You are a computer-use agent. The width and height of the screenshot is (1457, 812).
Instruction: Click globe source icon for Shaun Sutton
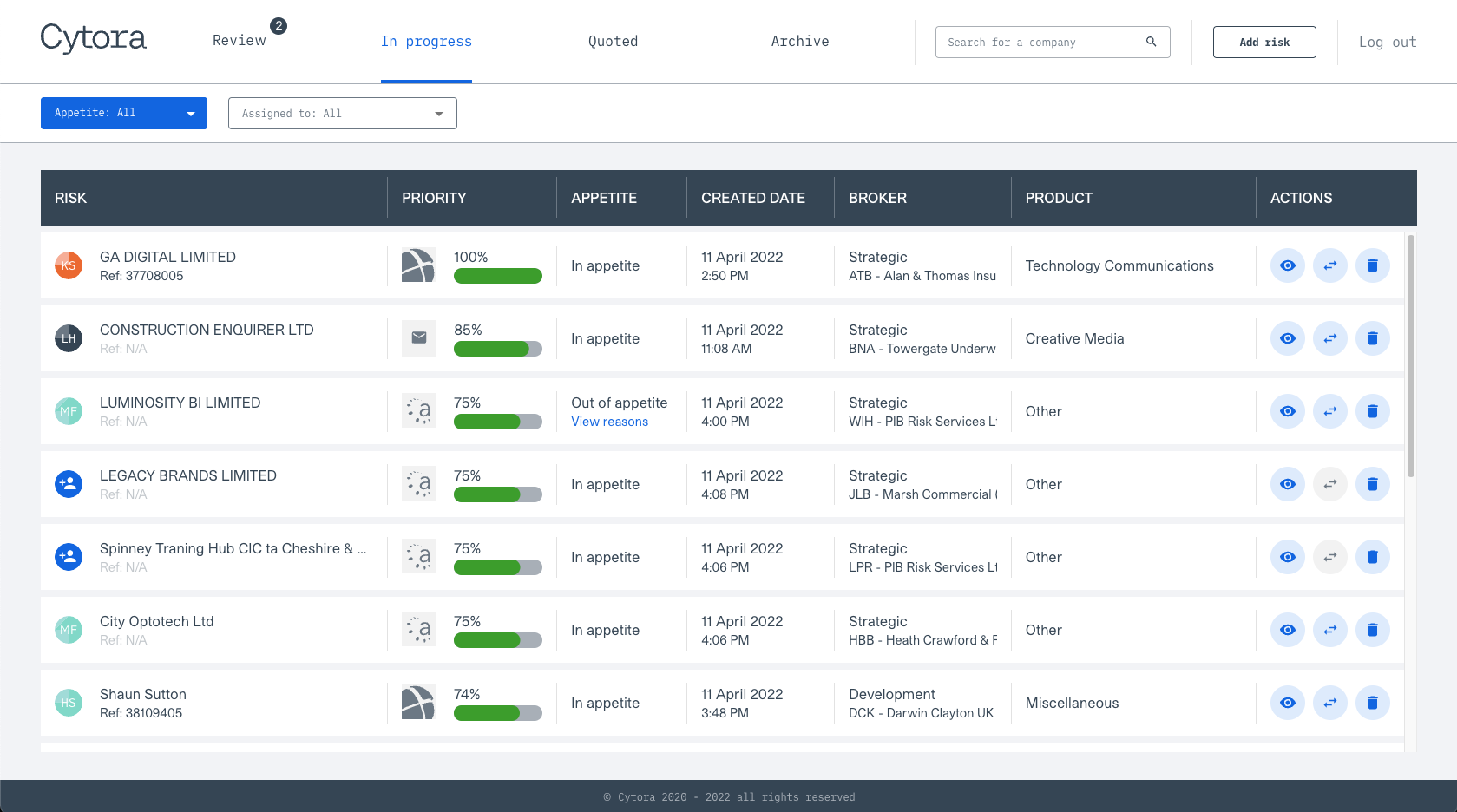tap(418, 703)
